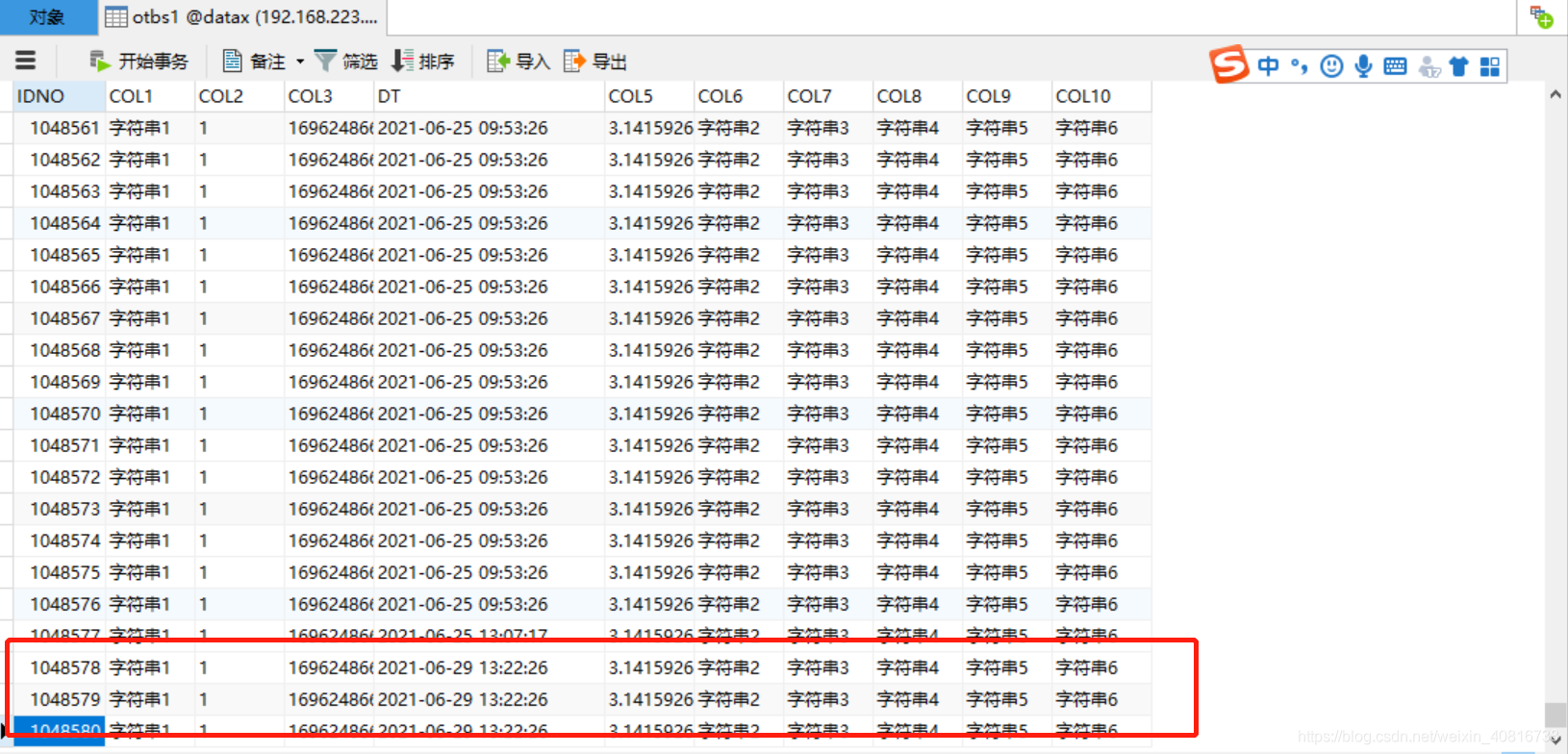
Task: Click COL5 value 3.1415926 in row 1048574
Action: pyautogui.click(x=649, y=540)
